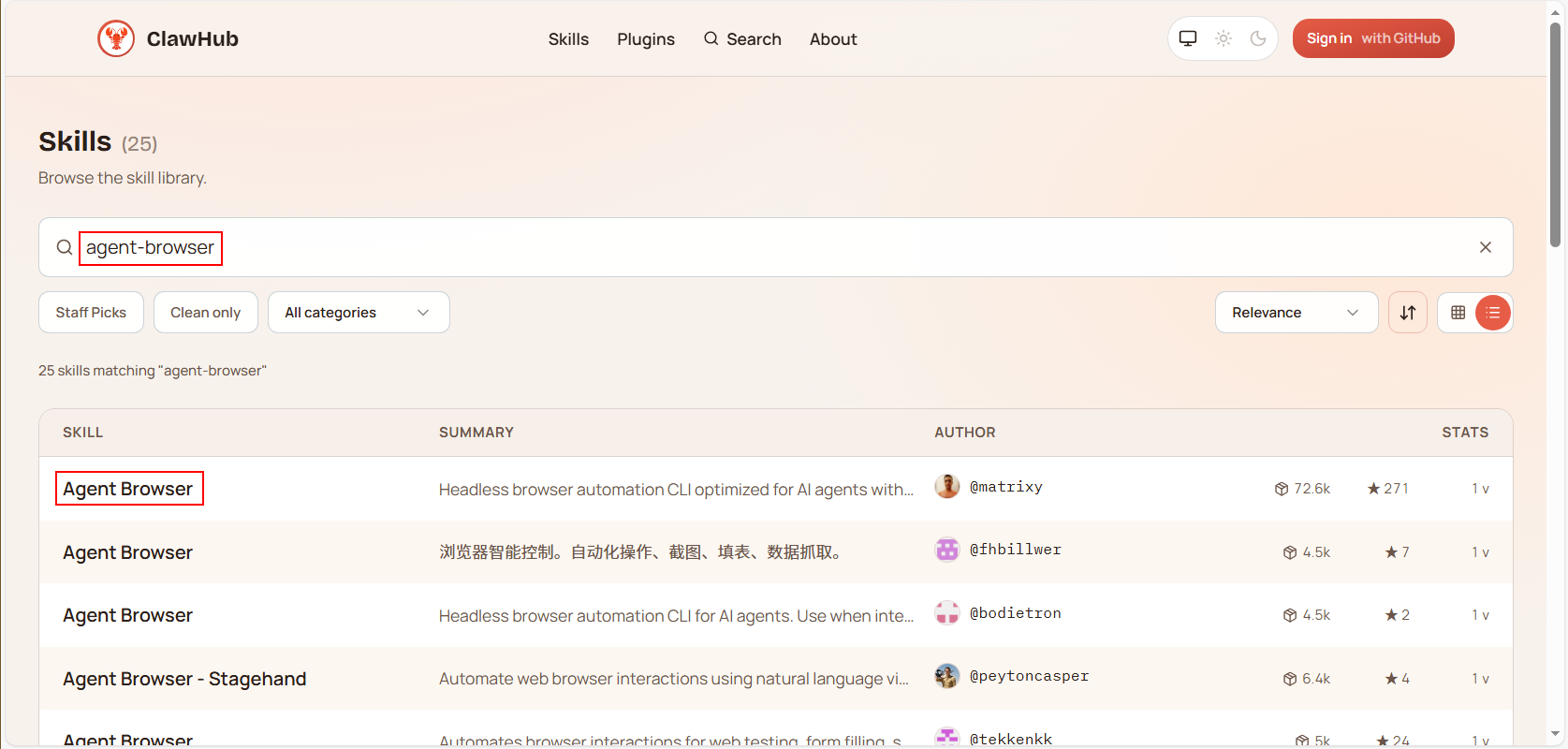Click the agent-browser search input field
The width and height of the screenshot is (1568, 749).
coord(749,247)
